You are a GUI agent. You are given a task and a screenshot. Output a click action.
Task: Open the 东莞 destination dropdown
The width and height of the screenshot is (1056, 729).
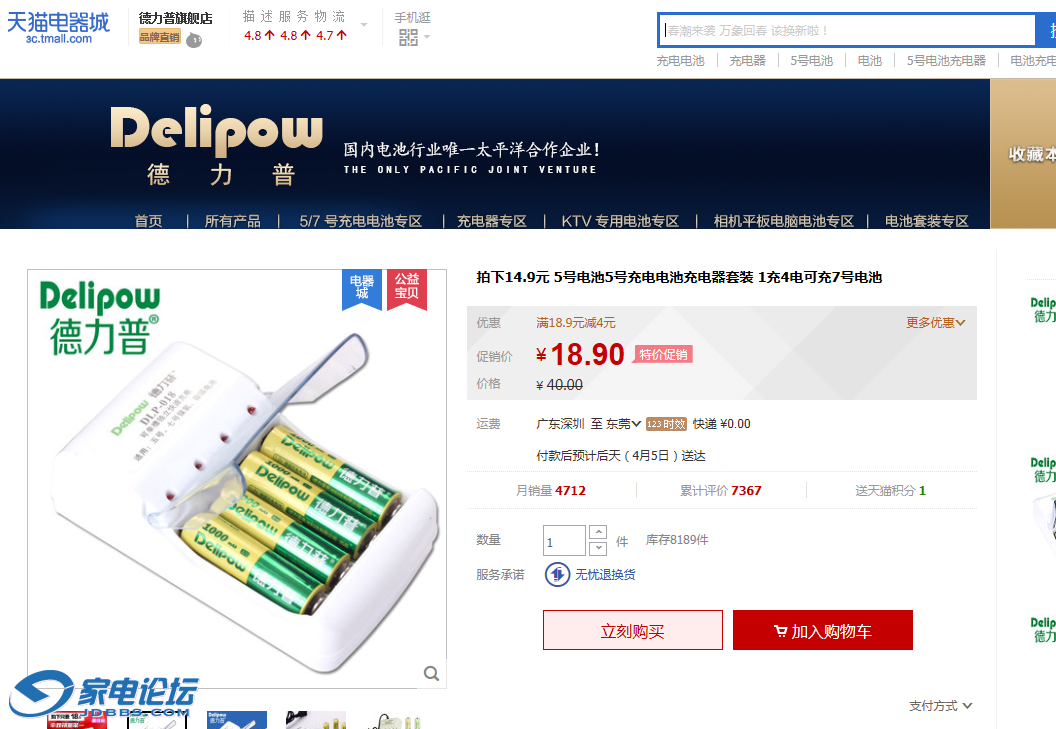623,424
